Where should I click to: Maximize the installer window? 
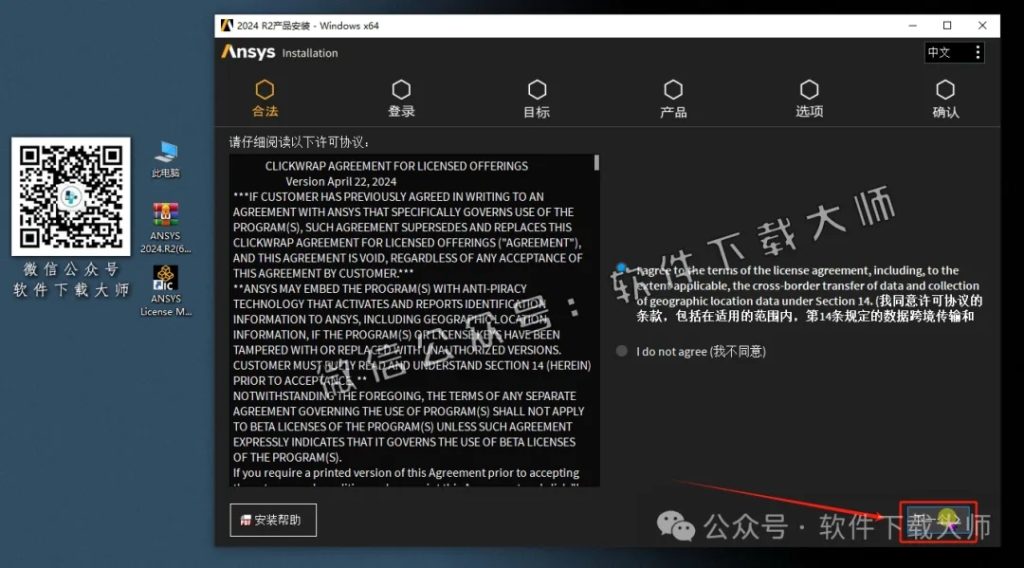947,25
